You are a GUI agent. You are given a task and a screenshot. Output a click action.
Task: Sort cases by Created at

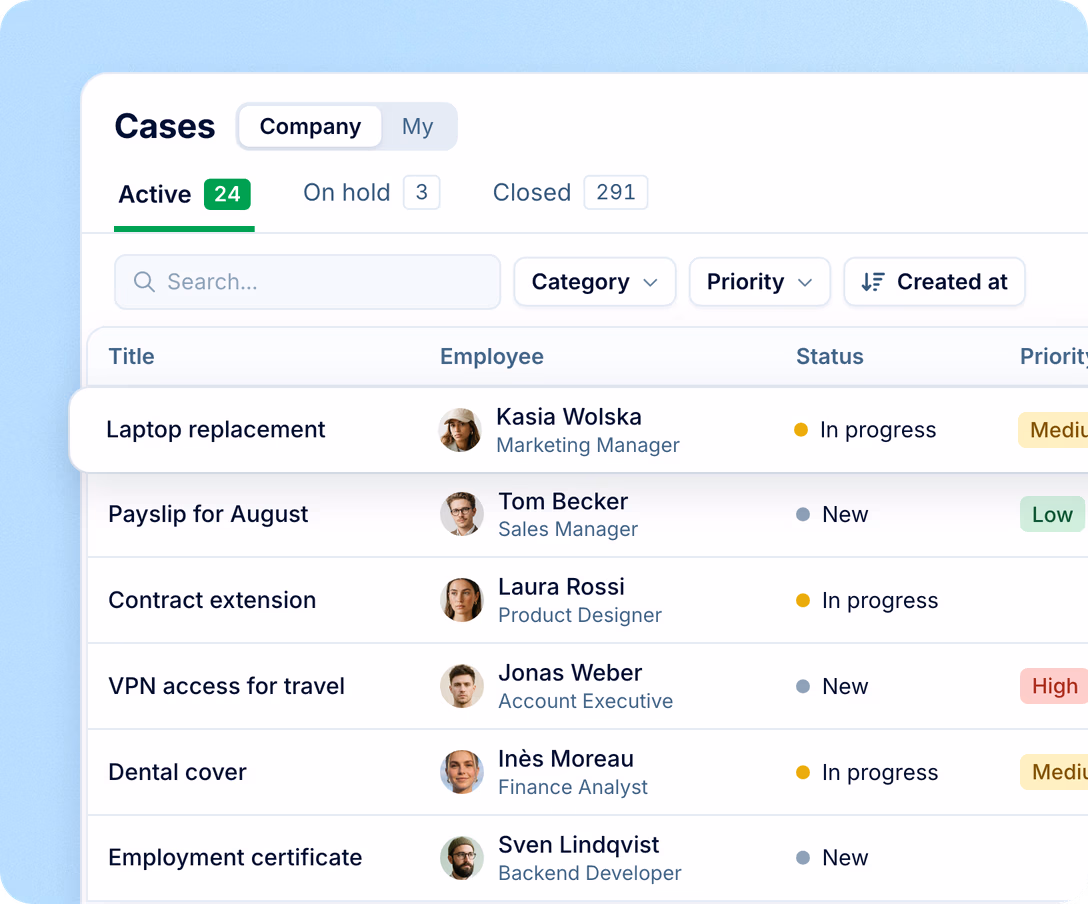(934, 282)
